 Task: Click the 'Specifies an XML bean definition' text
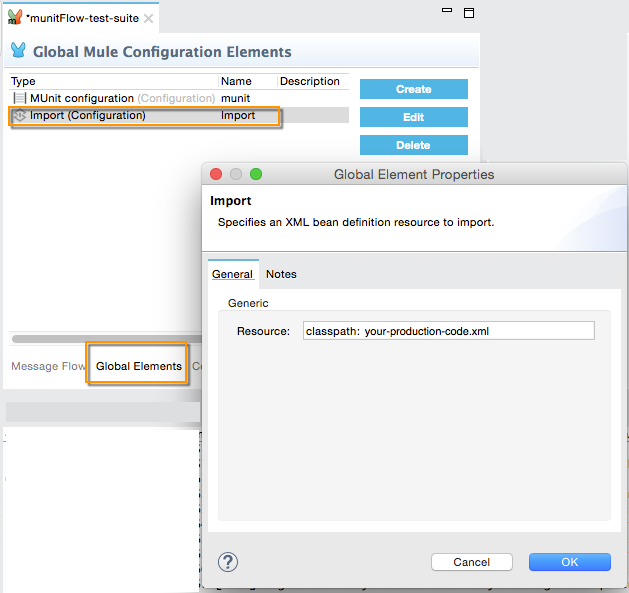point(356,222)
